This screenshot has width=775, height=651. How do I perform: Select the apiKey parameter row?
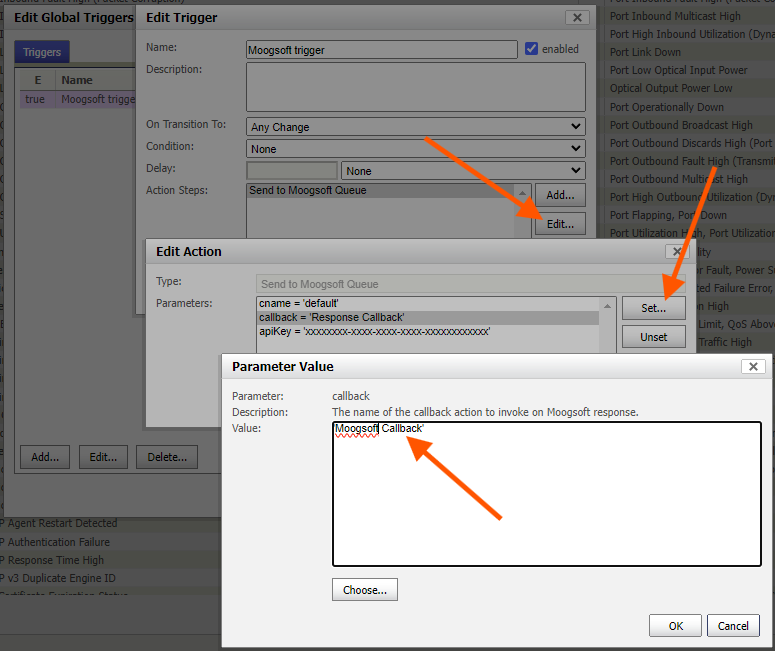click(428, 331)
